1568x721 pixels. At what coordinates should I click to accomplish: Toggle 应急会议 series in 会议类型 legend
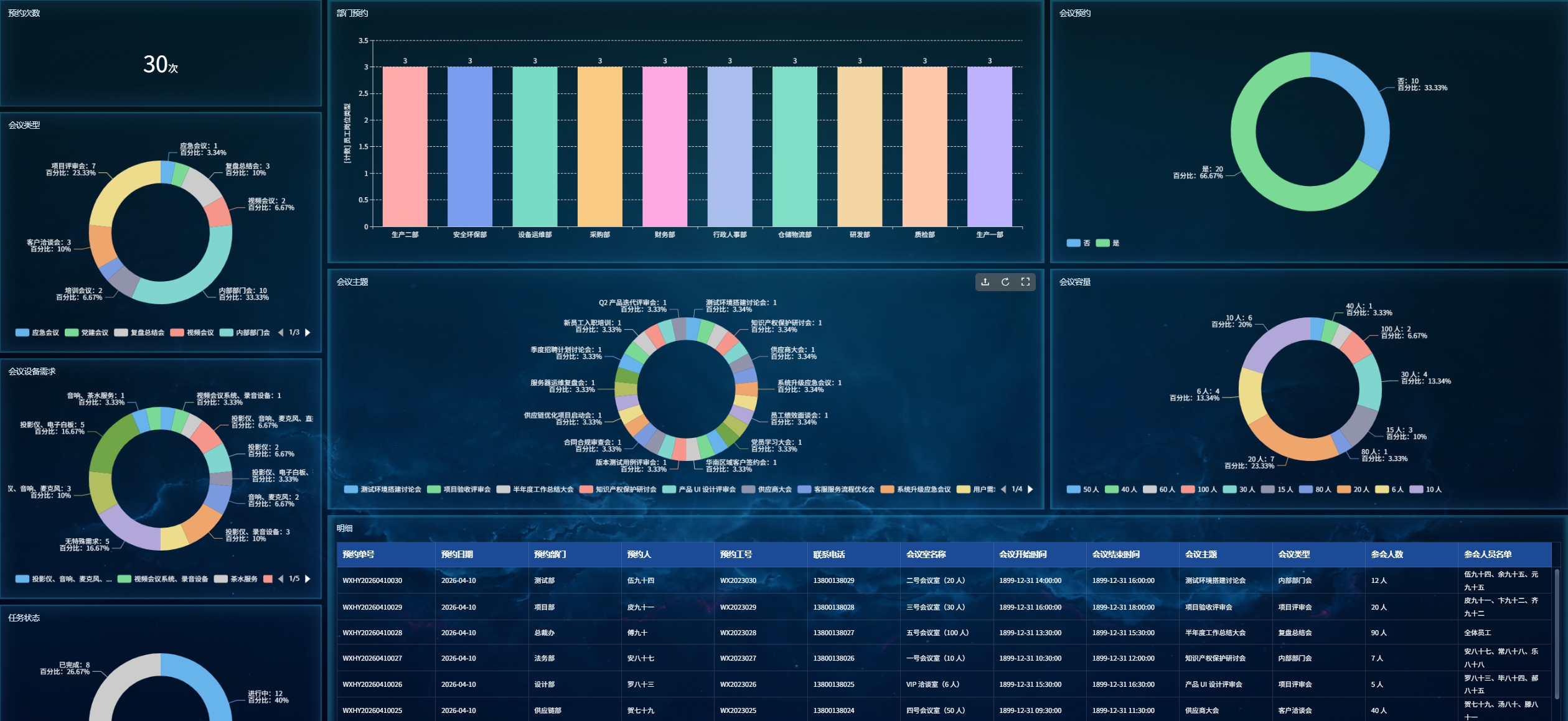point(37,333)
